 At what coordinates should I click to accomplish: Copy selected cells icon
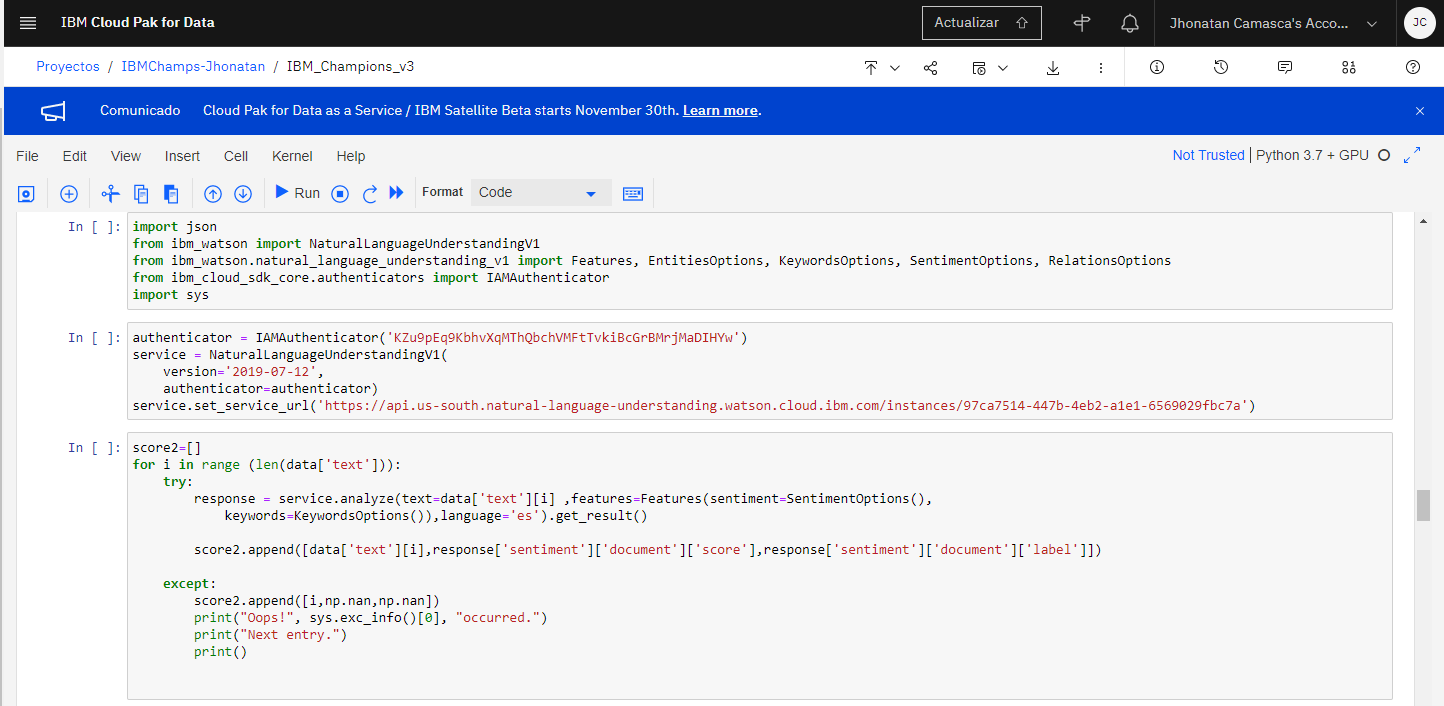click(141, 193)
